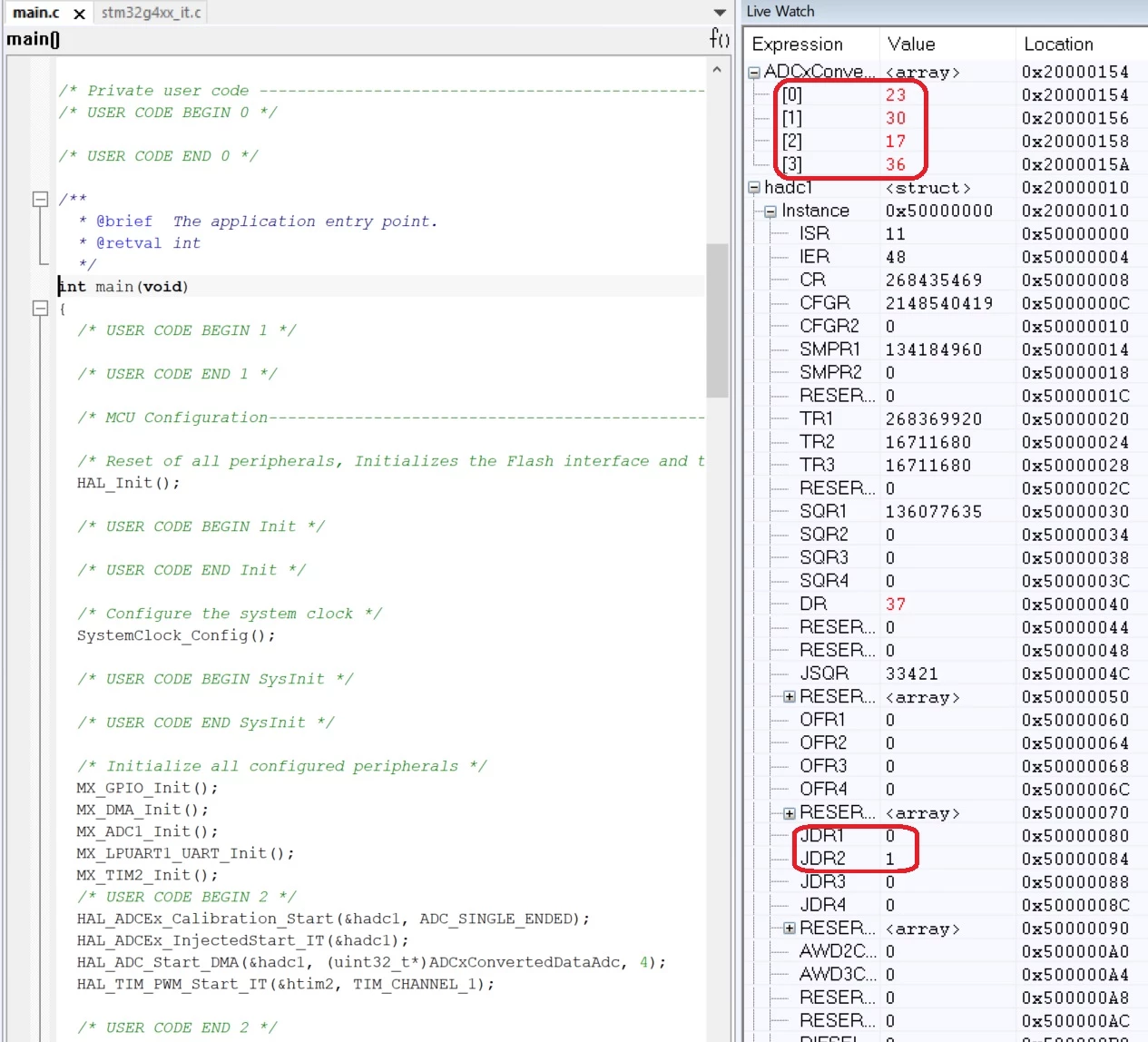Click the location 0x20000154 of ADCxConve...
The image size is (1148, 1042).
pos(1075,73)
